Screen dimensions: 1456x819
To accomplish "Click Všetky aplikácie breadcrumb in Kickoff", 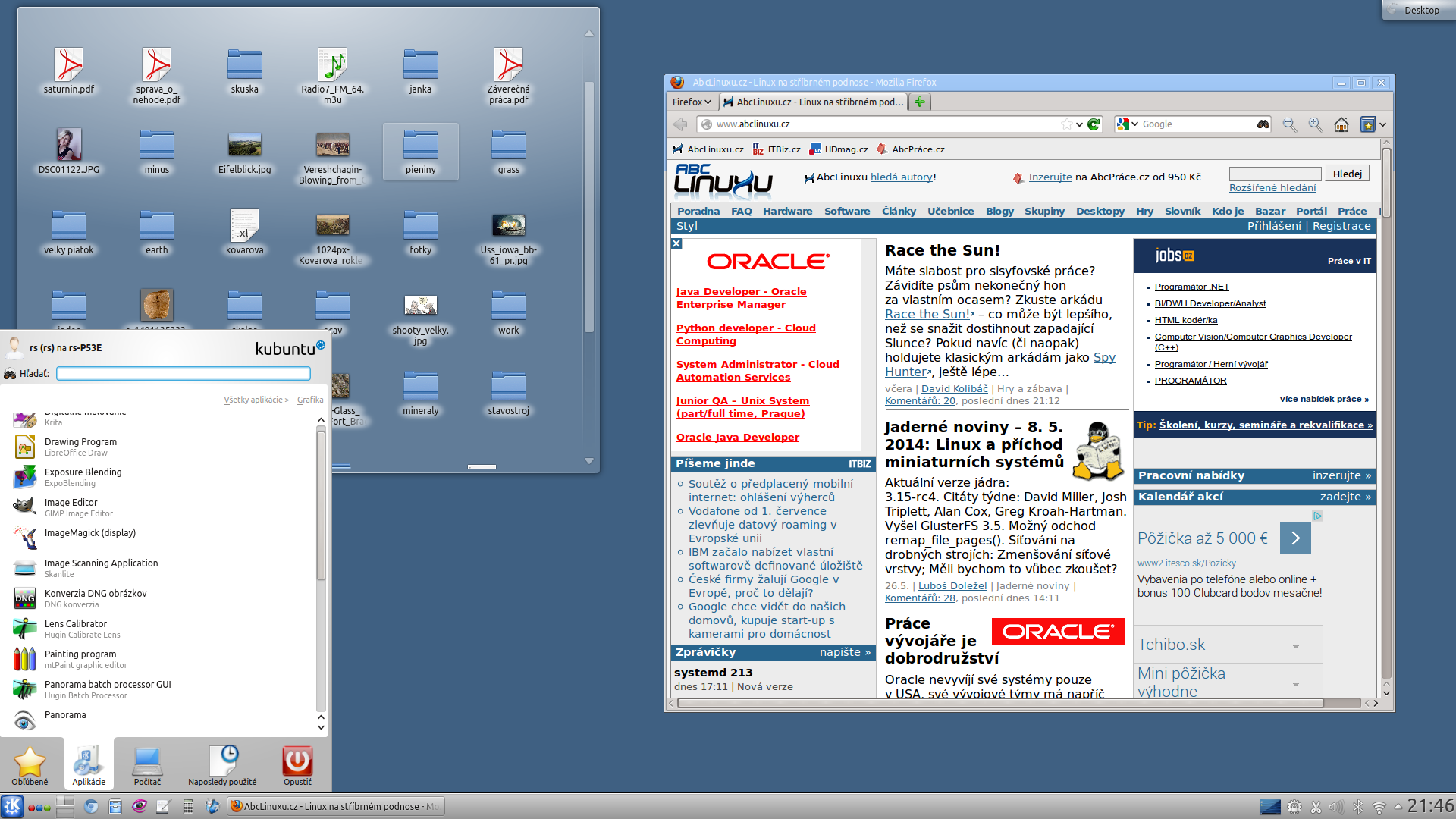I will pyautogui.click(x=256, y=400).
